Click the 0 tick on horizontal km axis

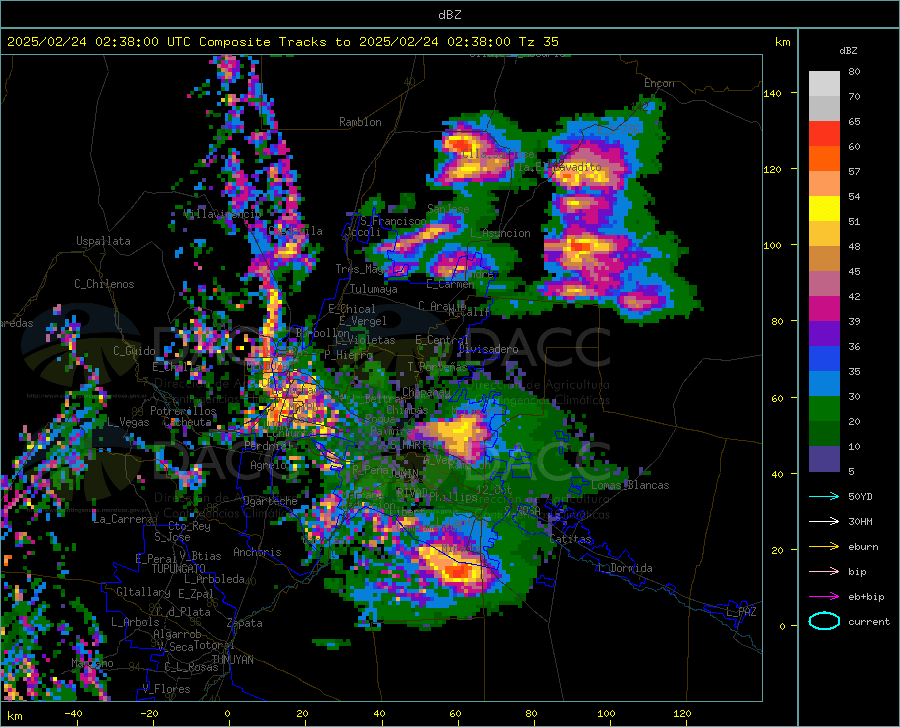coord(227,713)
